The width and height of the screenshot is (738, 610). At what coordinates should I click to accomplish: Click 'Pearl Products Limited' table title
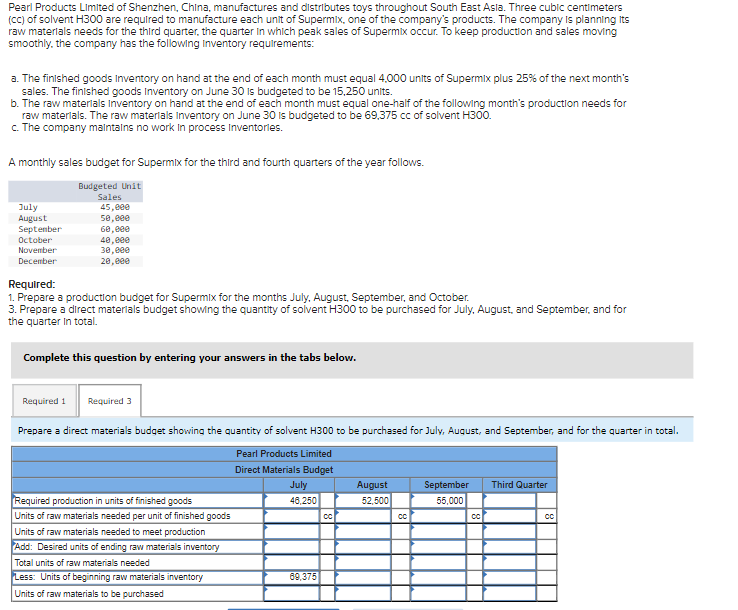click(284, 454)
